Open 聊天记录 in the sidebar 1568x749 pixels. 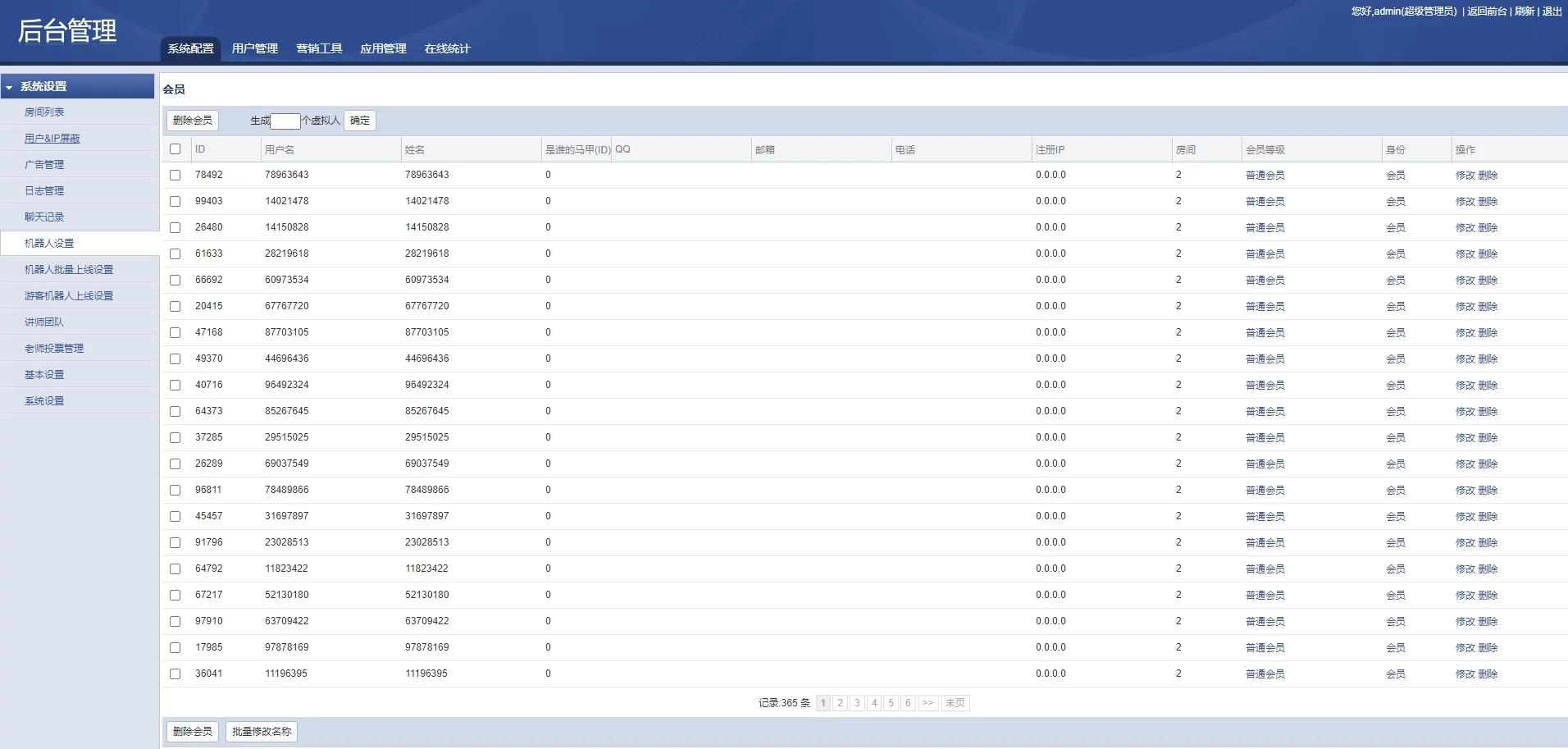pyautogui.click(x=44, y=217)
